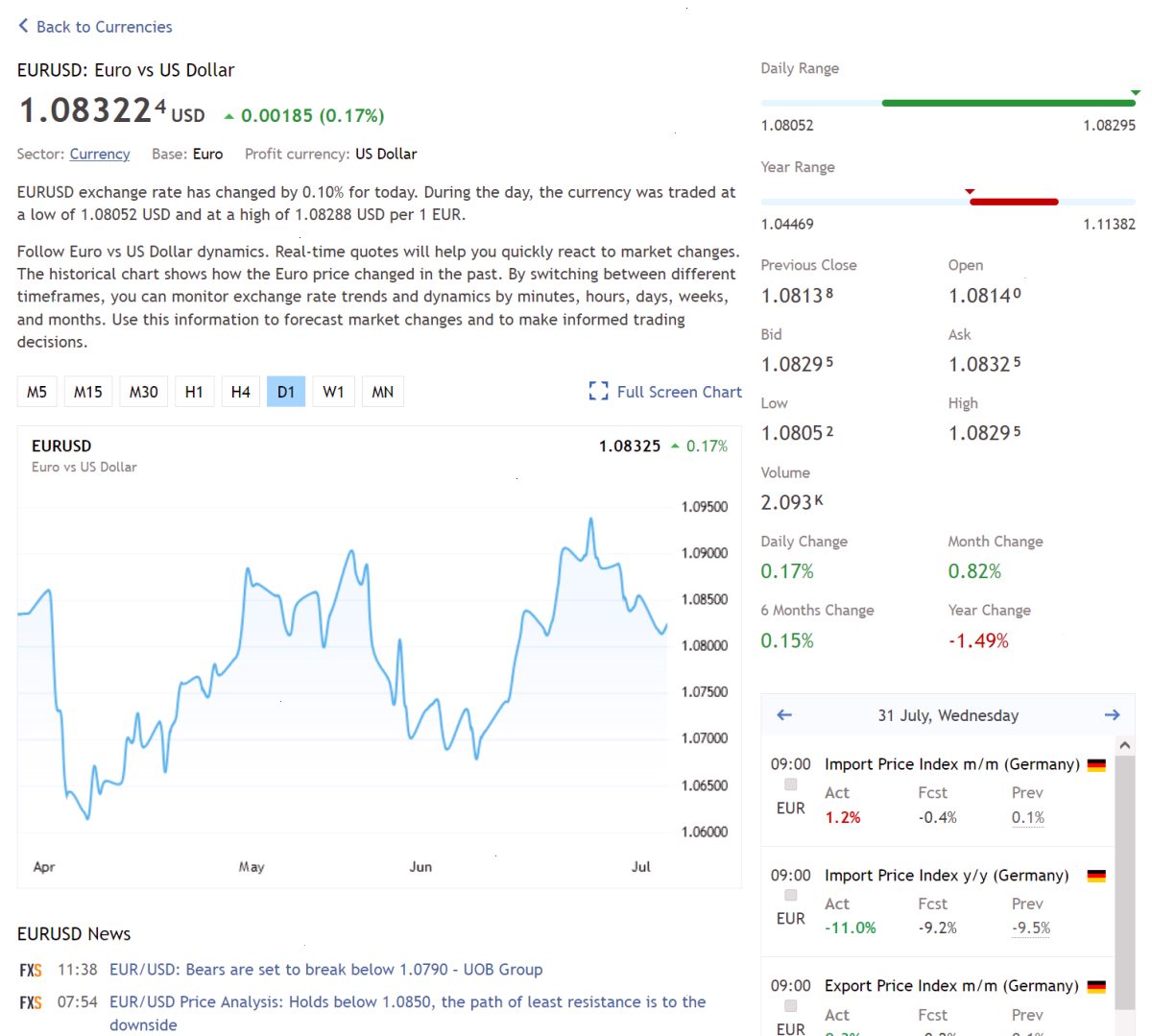Go to previous calendar day arrow
Image resolution: width=1152 pixels, height=1036 pixels.
(784, 714)
